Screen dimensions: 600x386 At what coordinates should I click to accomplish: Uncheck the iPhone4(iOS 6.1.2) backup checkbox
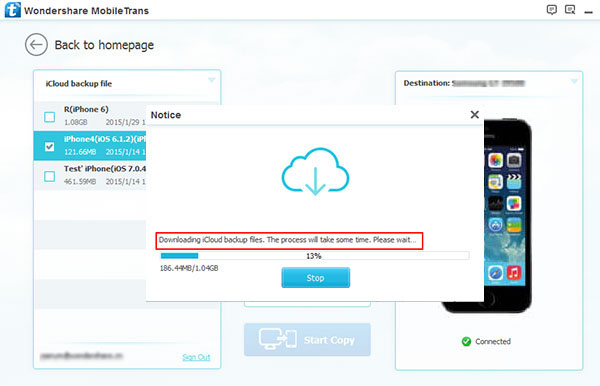click(x=49, y=147)
